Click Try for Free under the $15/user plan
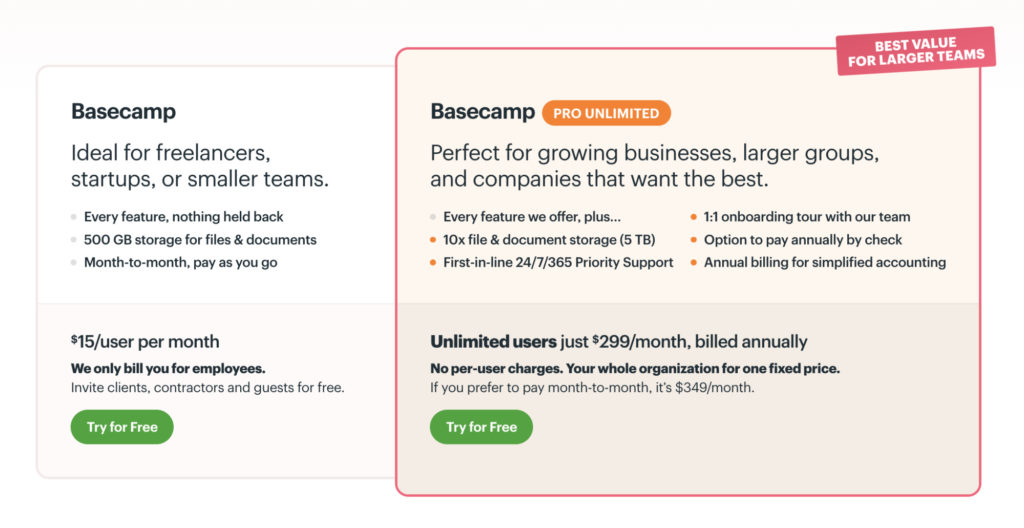1024x528 pixels. tap(122, 427)
